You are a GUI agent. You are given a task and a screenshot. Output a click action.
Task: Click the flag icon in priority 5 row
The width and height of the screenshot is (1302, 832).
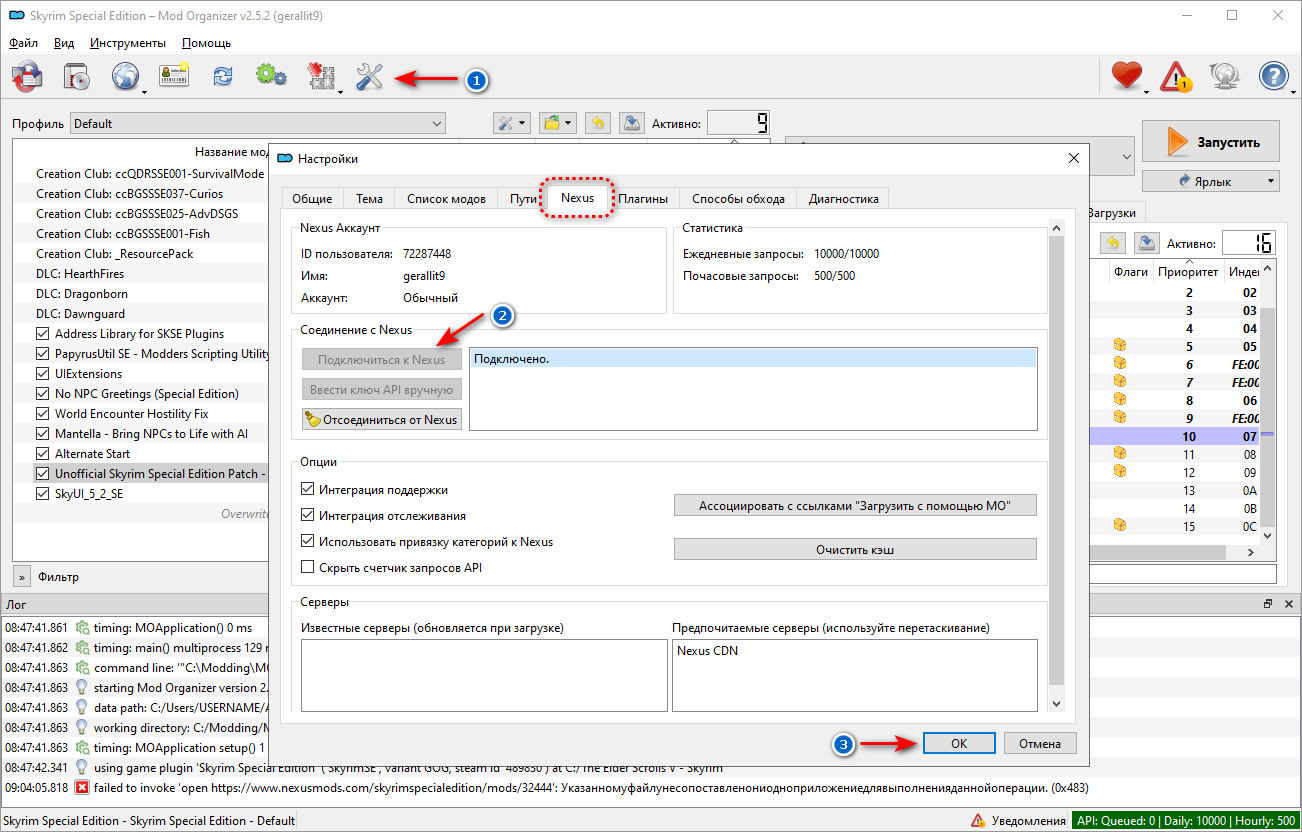pyautogui.click(x=1120, y=346)
